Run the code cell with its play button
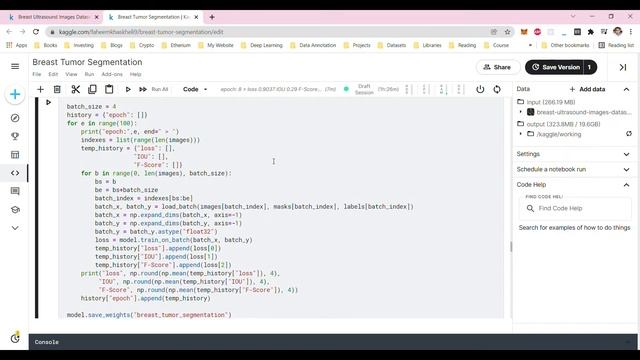The height and width of the screenshot is (360, 640). pyautogui.click(x=49, y=102)
